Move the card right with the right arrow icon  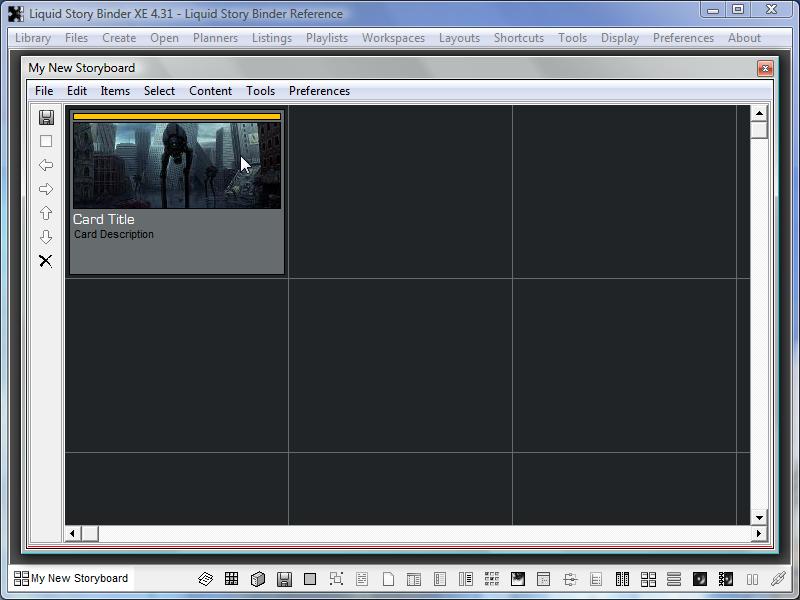pos(46,189)
